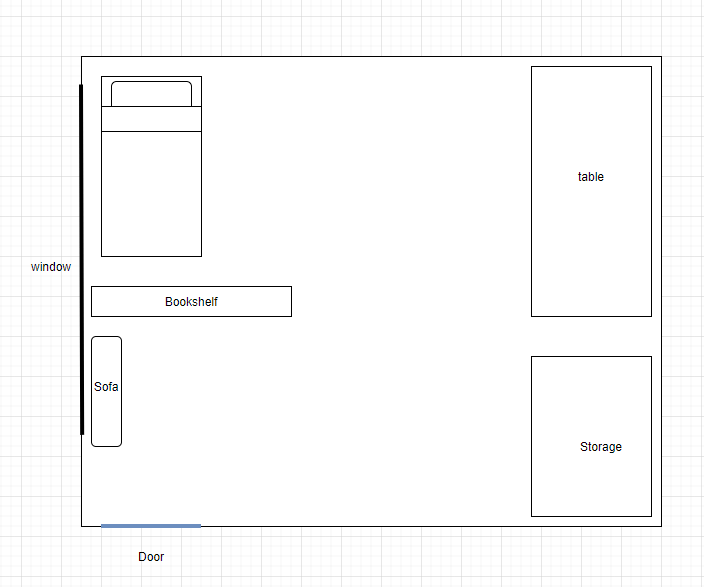Viewport: 704px width, 587px height.
Task: Click the Storage text label
Action: pos(600,447)
